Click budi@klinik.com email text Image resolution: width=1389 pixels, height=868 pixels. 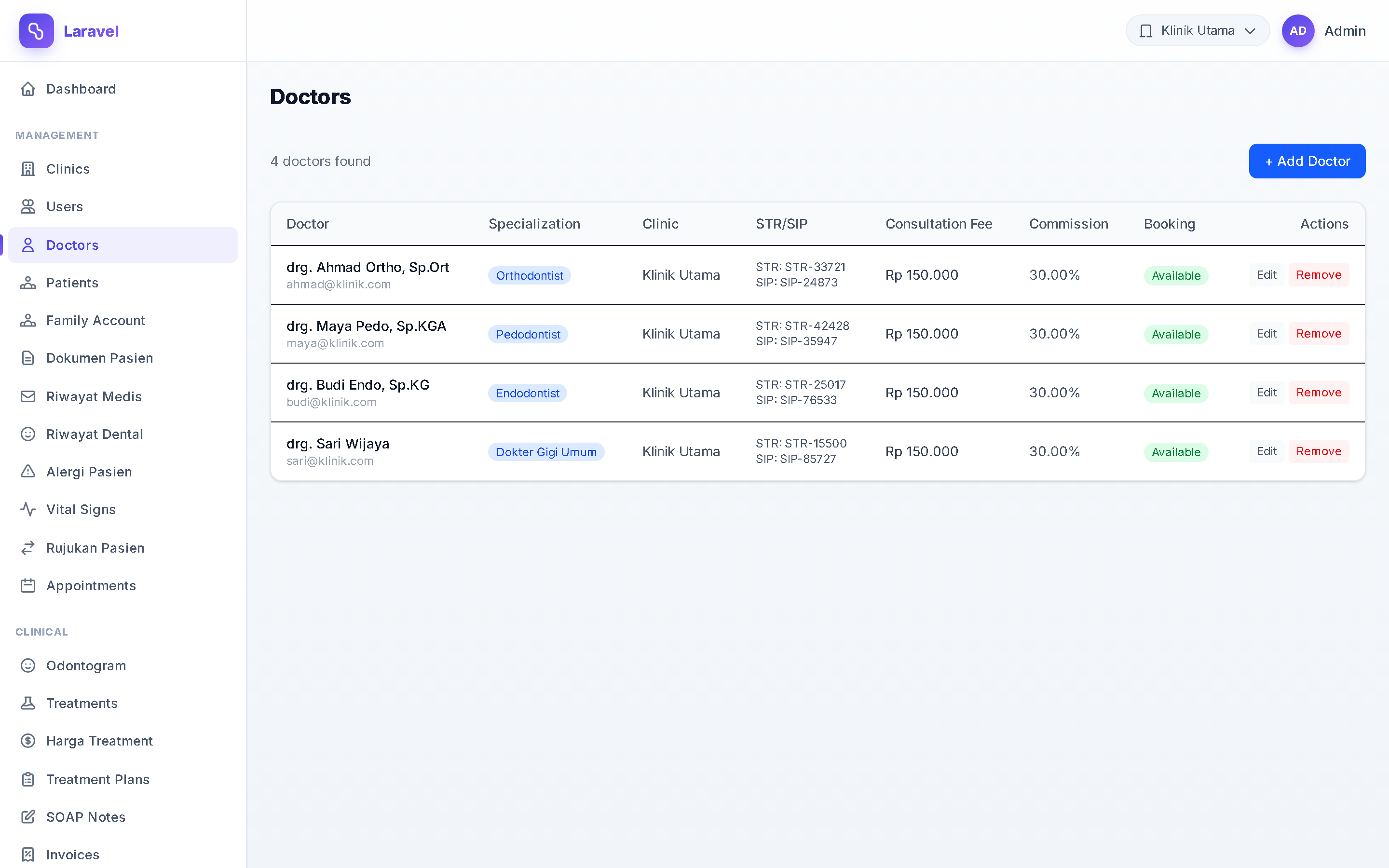tap(331, 403)
